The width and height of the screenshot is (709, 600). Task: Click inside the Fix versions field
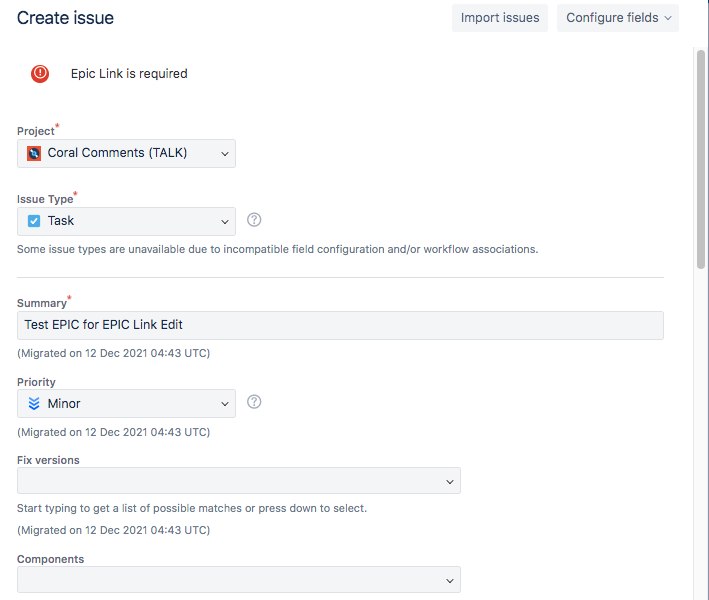(239, 480)
